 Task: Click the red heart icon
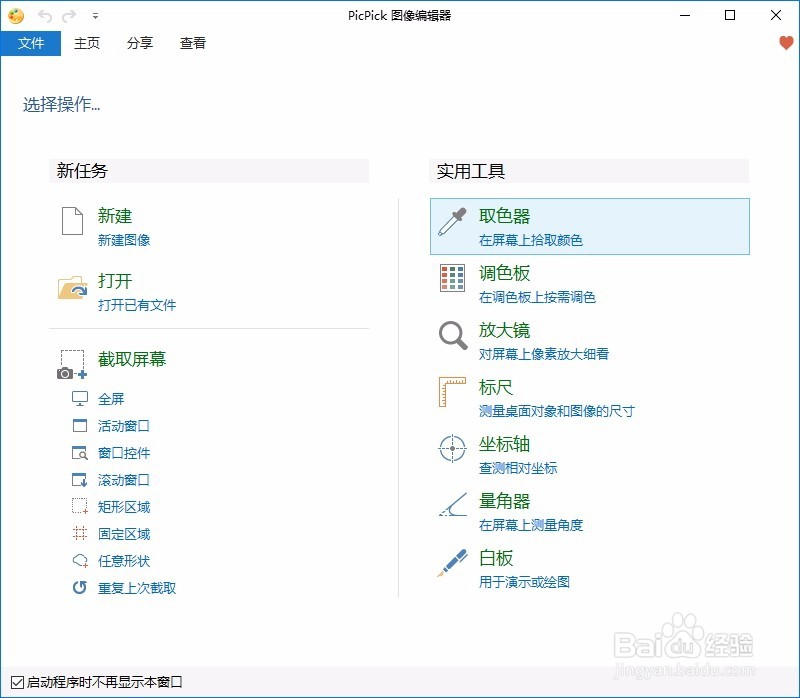pos(786,43)
